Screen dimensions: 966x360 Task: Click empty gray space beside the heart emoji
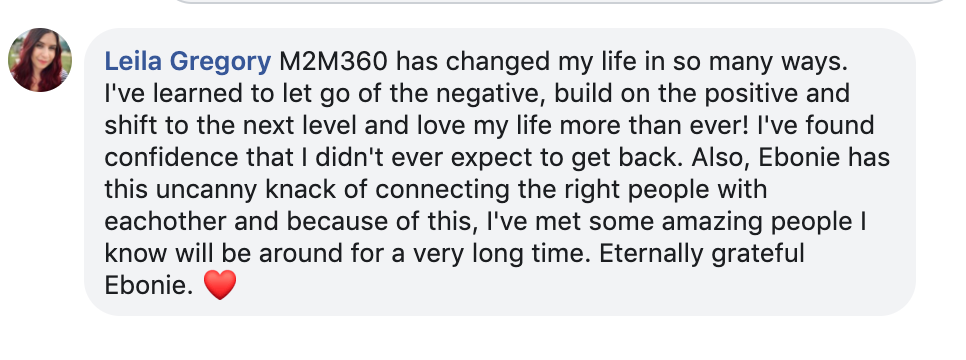coord(554,287)
